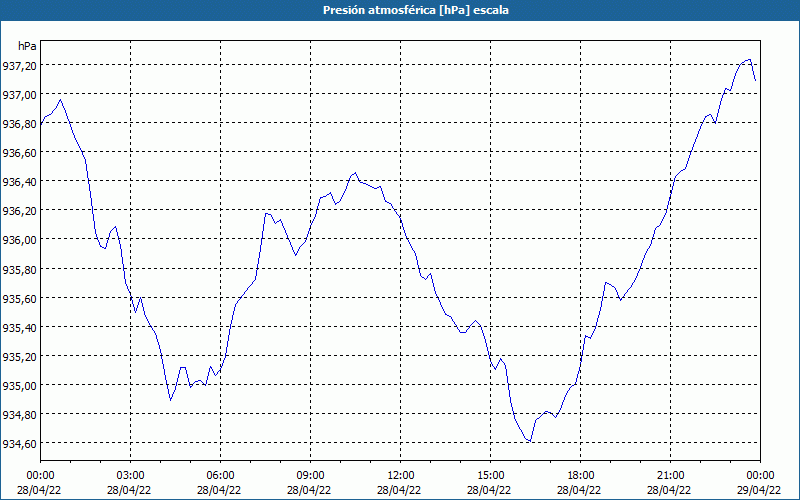Image resolution: width=800 pixels, height=500 pixels.
Task: Click the pressure curve minimum near 16:00
Action: pyautogui.click(x=531, y=441)
